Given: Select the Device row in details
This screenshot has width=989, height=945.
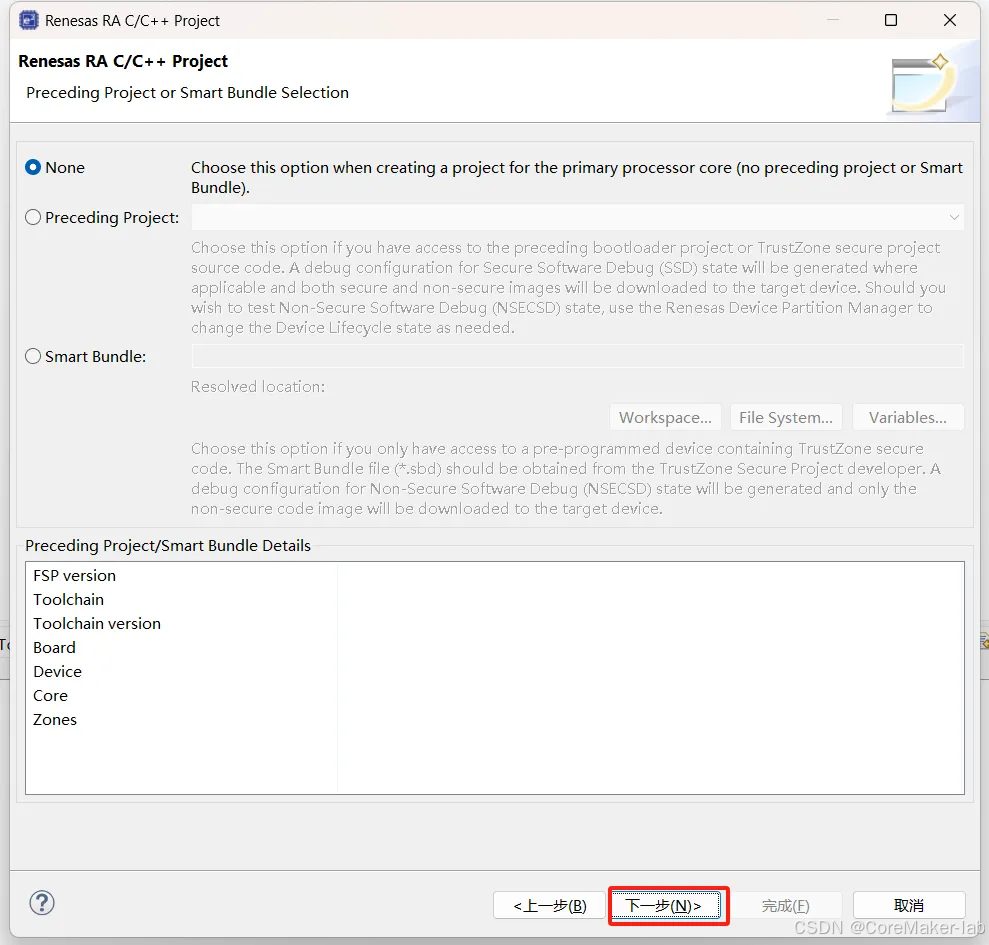Looking at the screenshot, I should coord(494,671).
